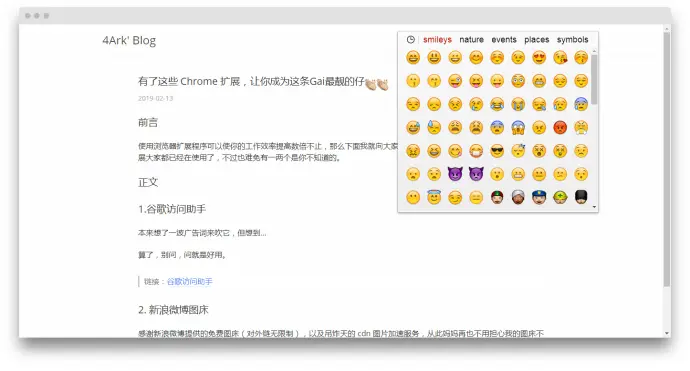This screenshot has height=371, width=690.
Task: Click the article title about Chrome 扩展
Action: click(x=263, y=81)
